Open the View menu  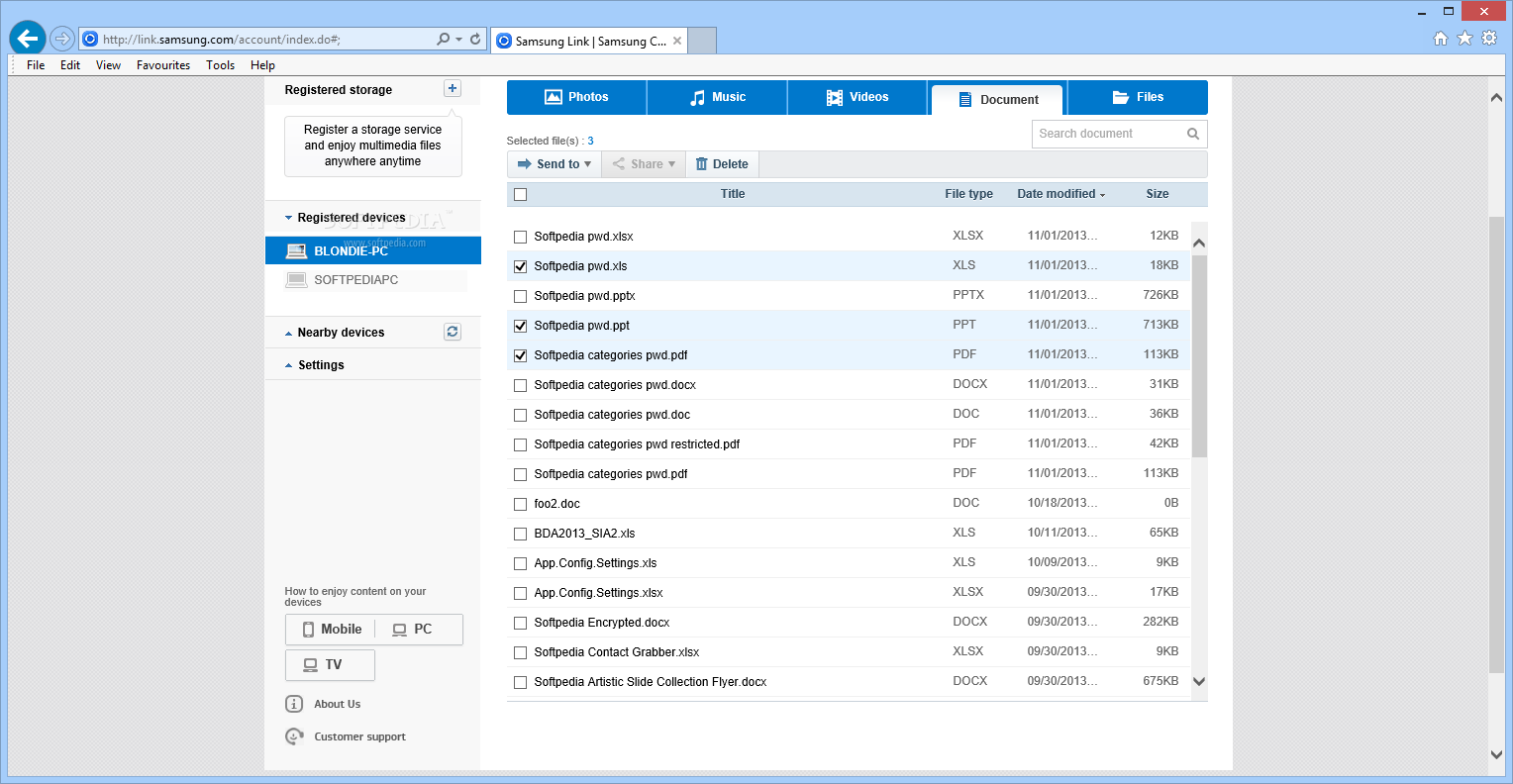108,65
